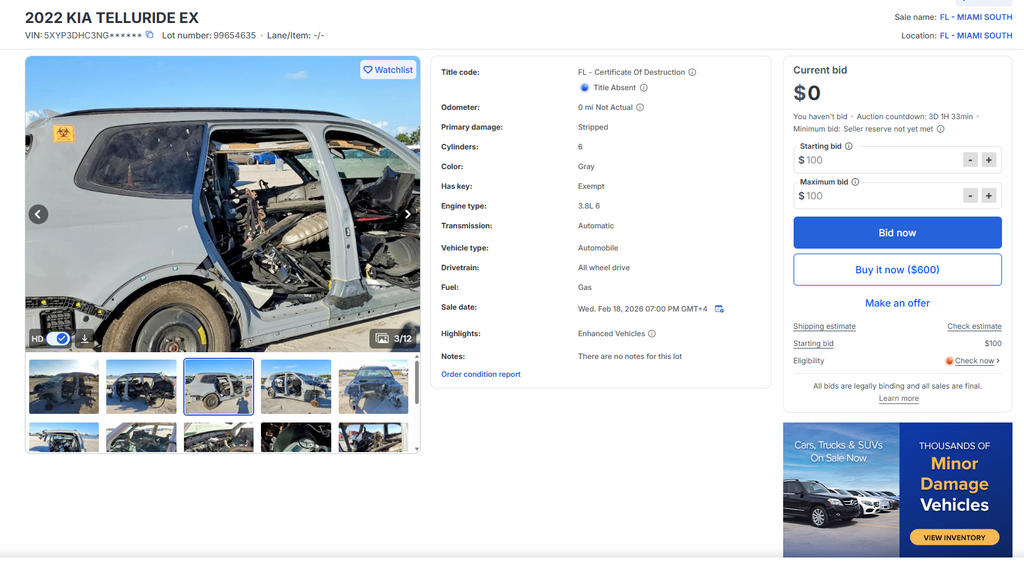Click Title Absent blue status dot

[x=584, y=88]
